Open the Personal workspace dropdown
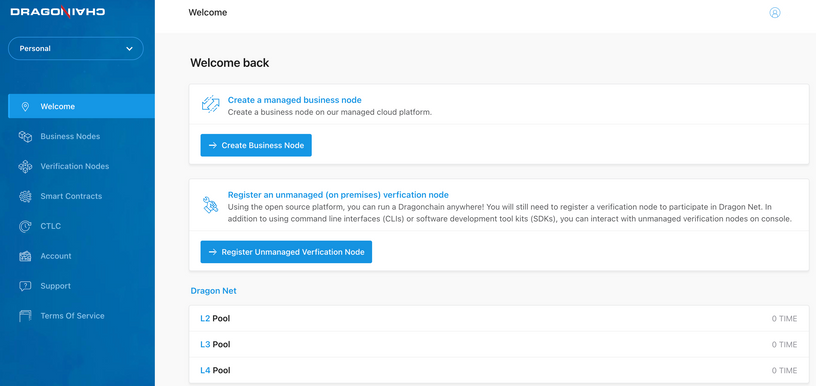Screen dimensions: 816x386 coord(76,48)
